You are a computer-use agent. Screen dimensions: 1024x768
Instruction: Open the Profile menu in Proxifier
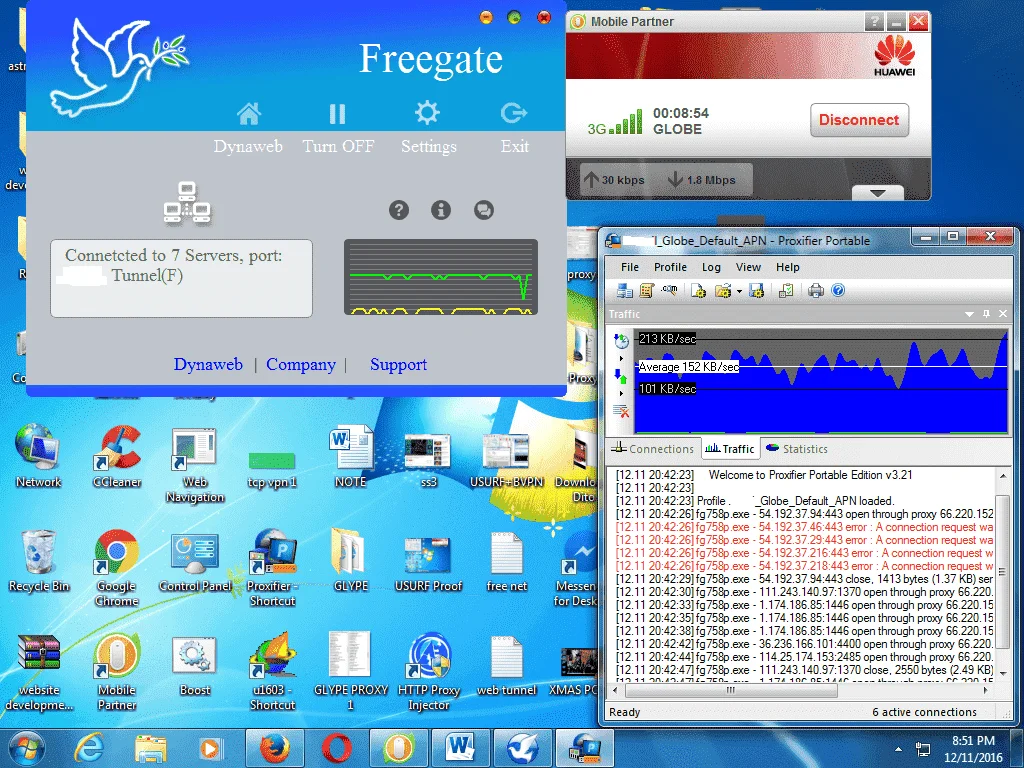[x=670, y=267]
